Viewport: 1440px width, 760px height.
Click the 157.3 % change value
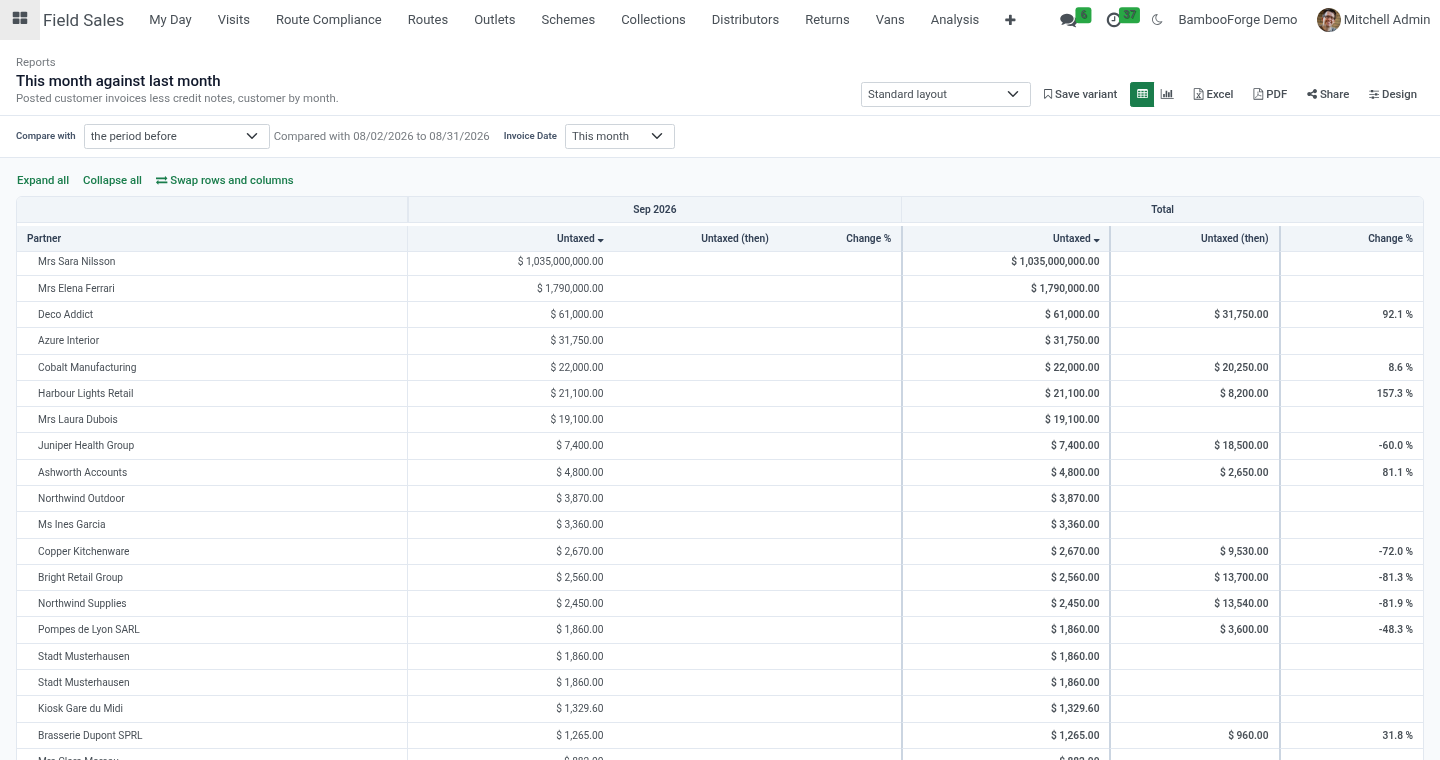(x=1395, y=393)
